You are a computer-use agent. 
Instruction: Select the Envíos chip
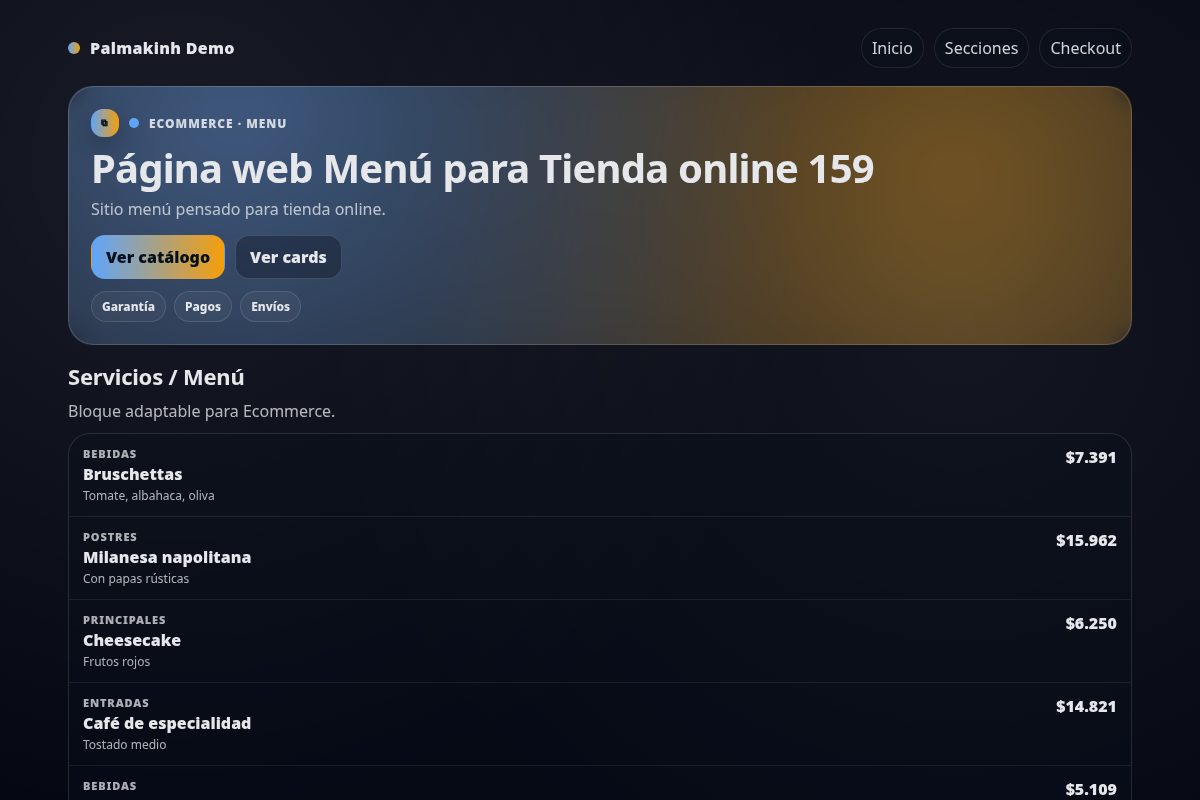click(270, 306)
